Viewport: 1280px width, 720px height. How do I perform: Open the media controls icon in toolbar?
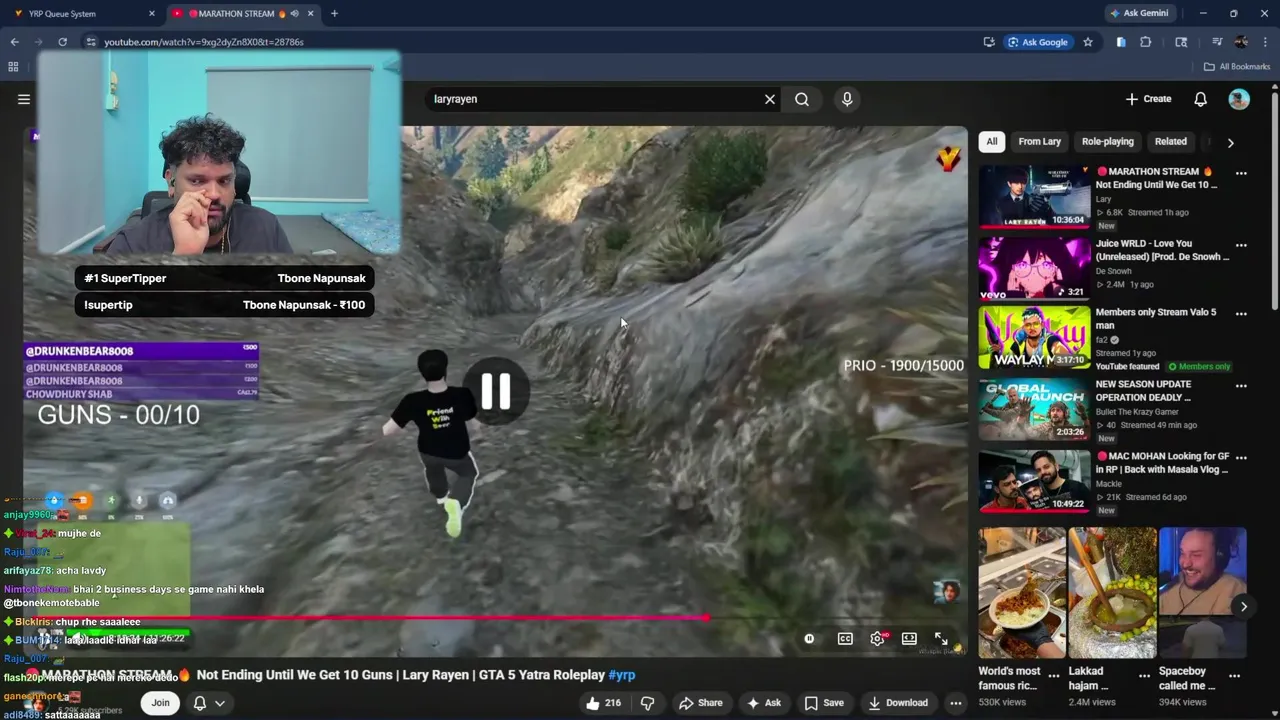(1217, 42)
